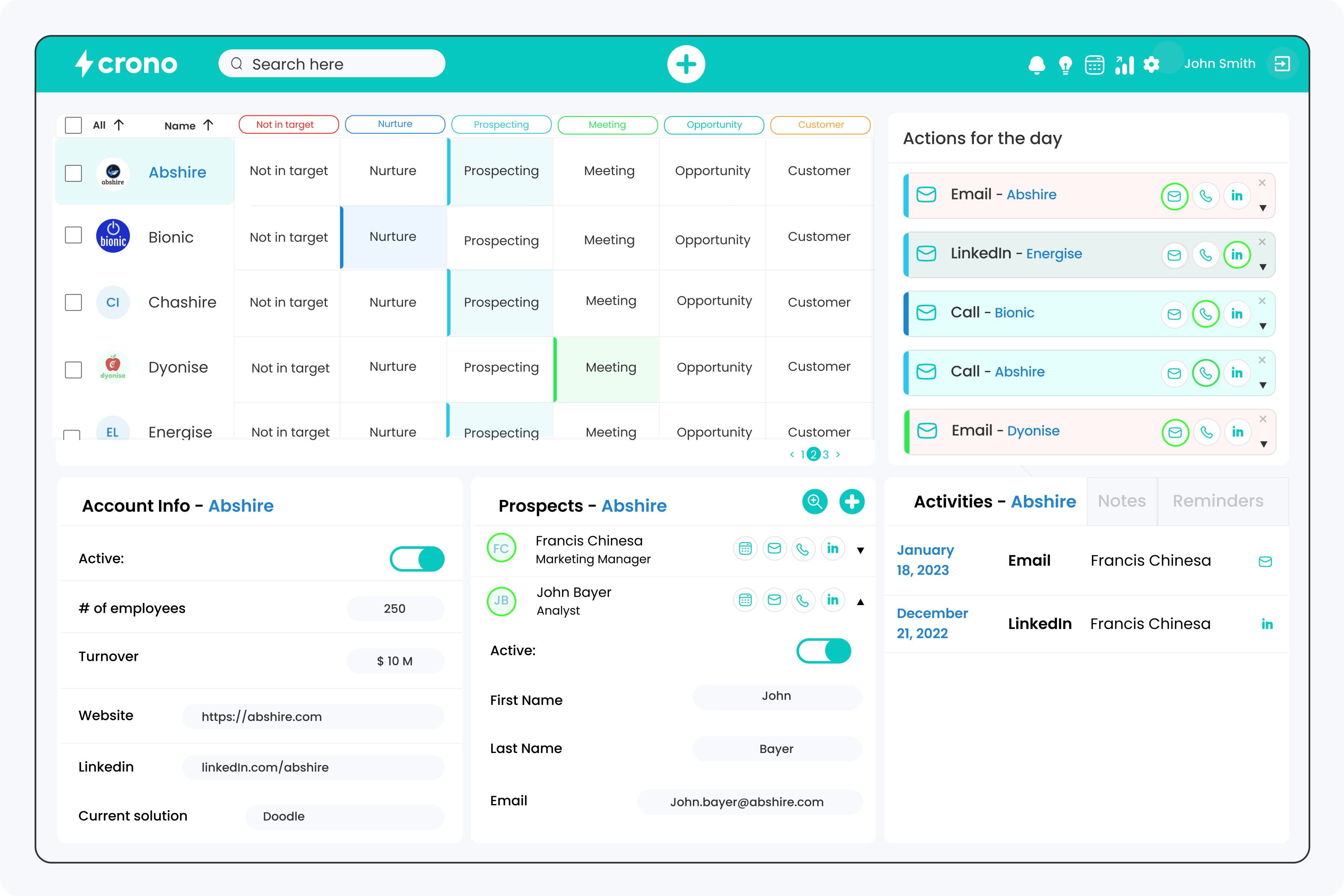Open the lightbulb suggestions icon

(1065, 65)
